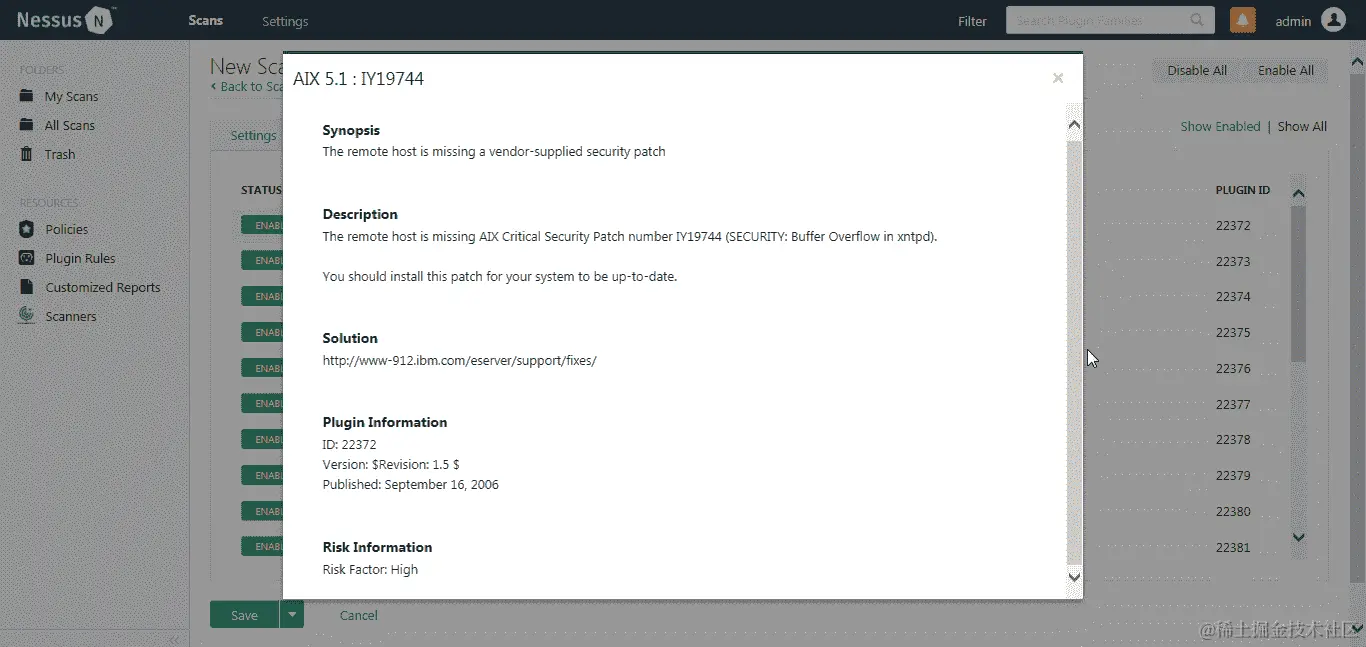Toggle Enabled status for plugin 22379
The image size is (1366, 647).
click(263, 476)
